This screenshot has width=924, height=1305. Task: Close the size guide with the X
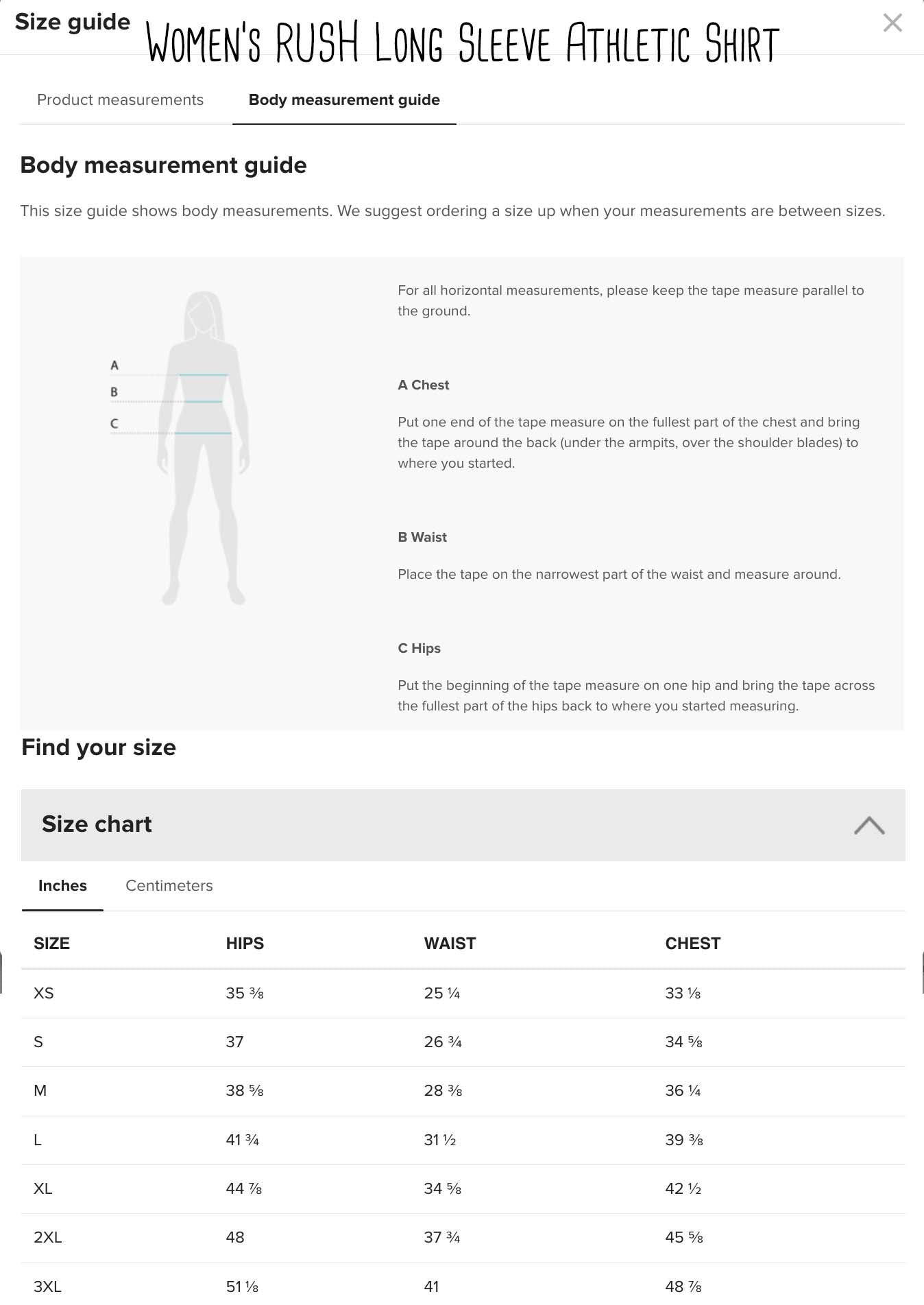[892, 23]
